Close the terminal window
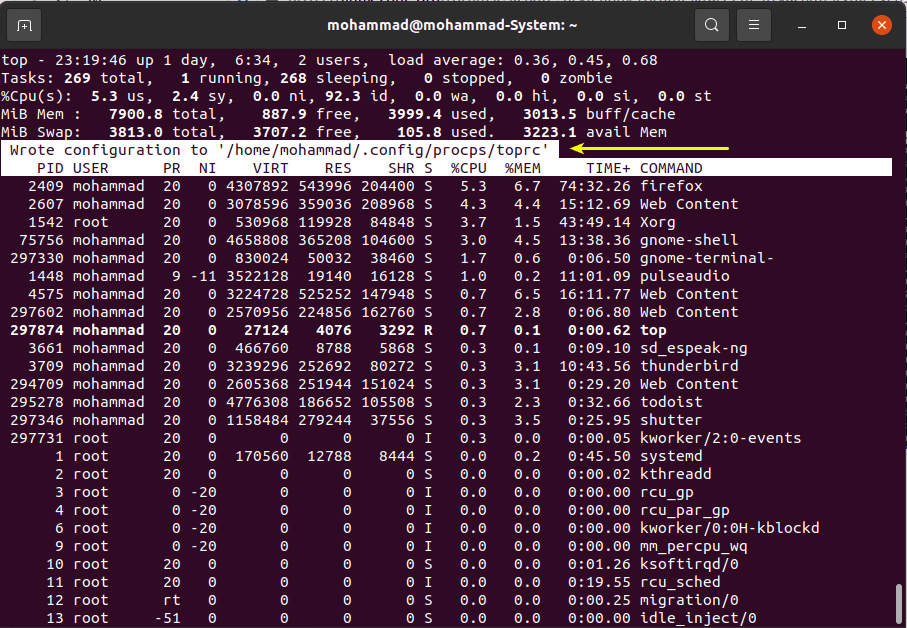This screenshot has height=628, width=907. (x=884, y=24)
